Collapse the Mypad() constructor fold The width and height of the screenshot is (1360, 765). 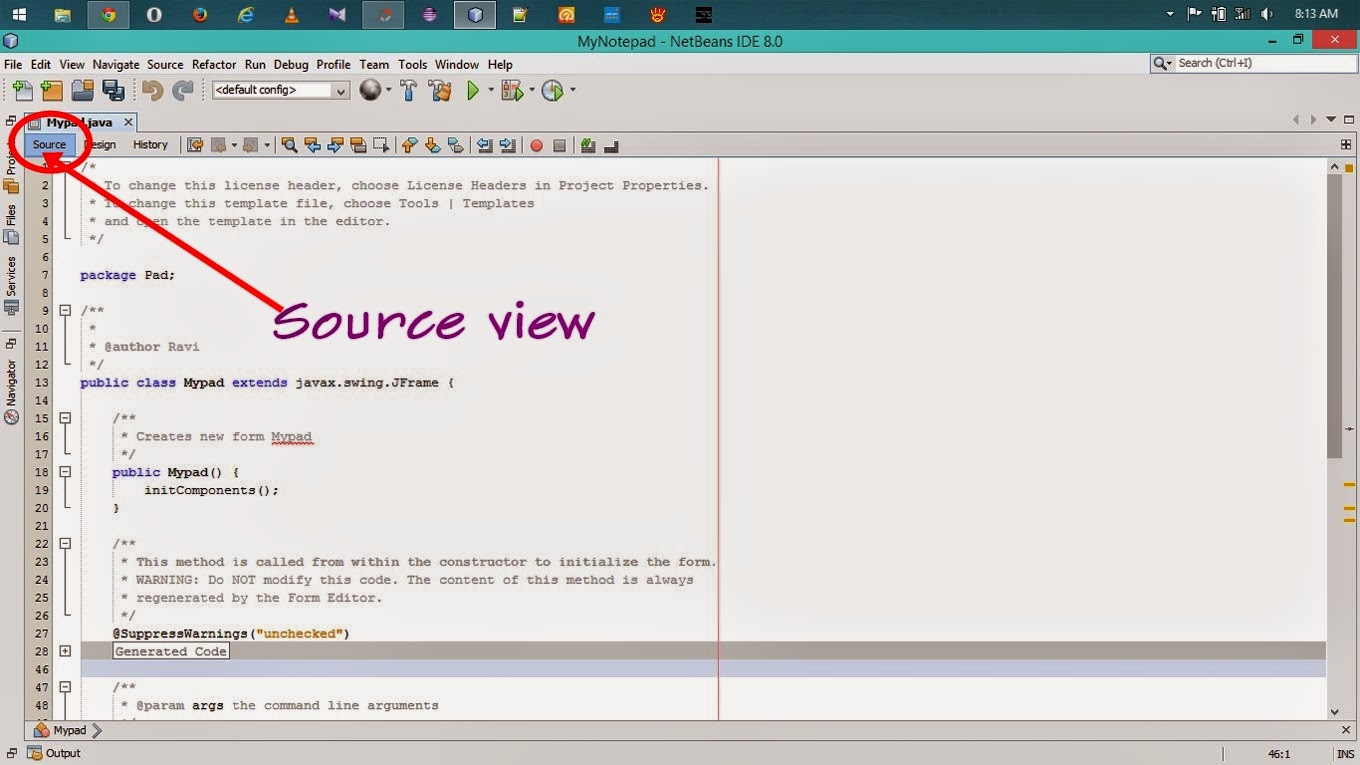coord(66,472)
